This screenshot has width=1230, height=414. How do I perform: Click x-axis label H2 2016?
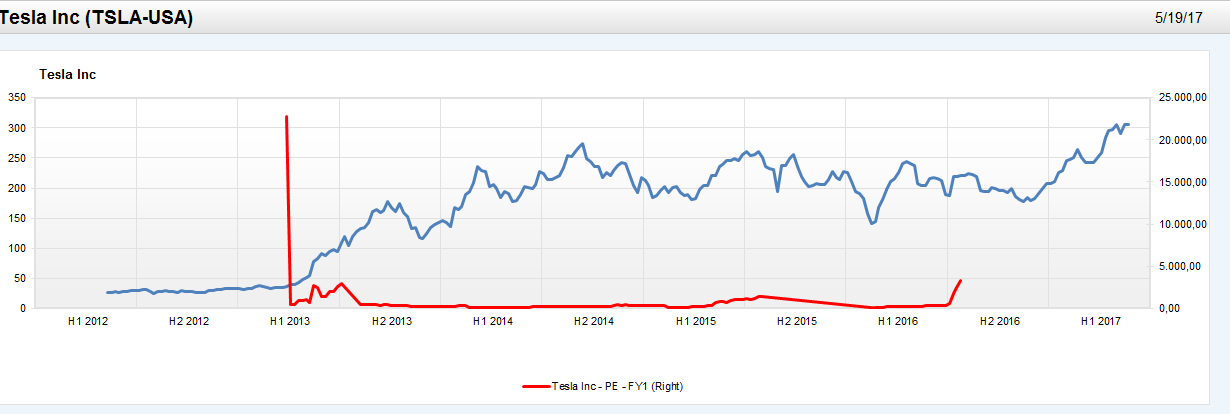(x=999, y=321)
